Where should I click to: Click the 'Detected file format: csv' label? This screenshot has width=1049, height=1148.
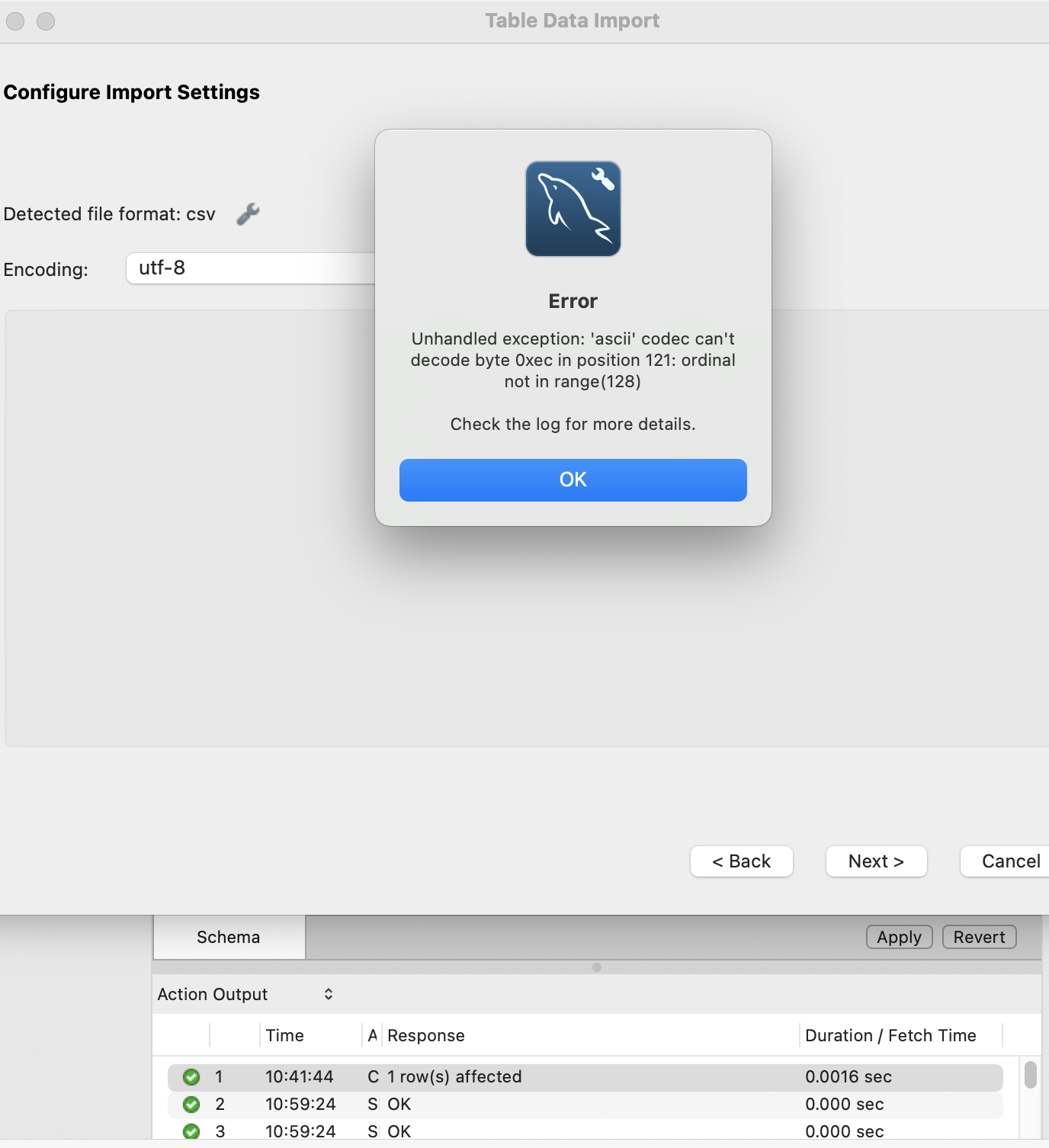[x=110, y=214]
